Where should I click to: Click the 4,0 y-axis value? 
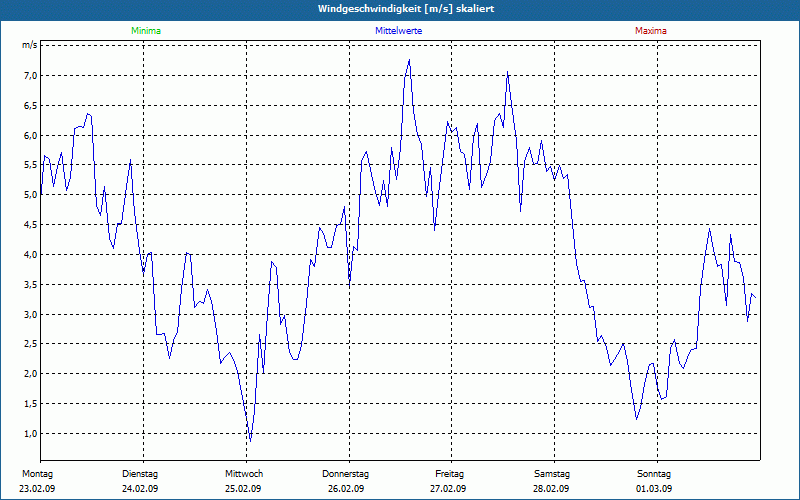click(31, 254)
